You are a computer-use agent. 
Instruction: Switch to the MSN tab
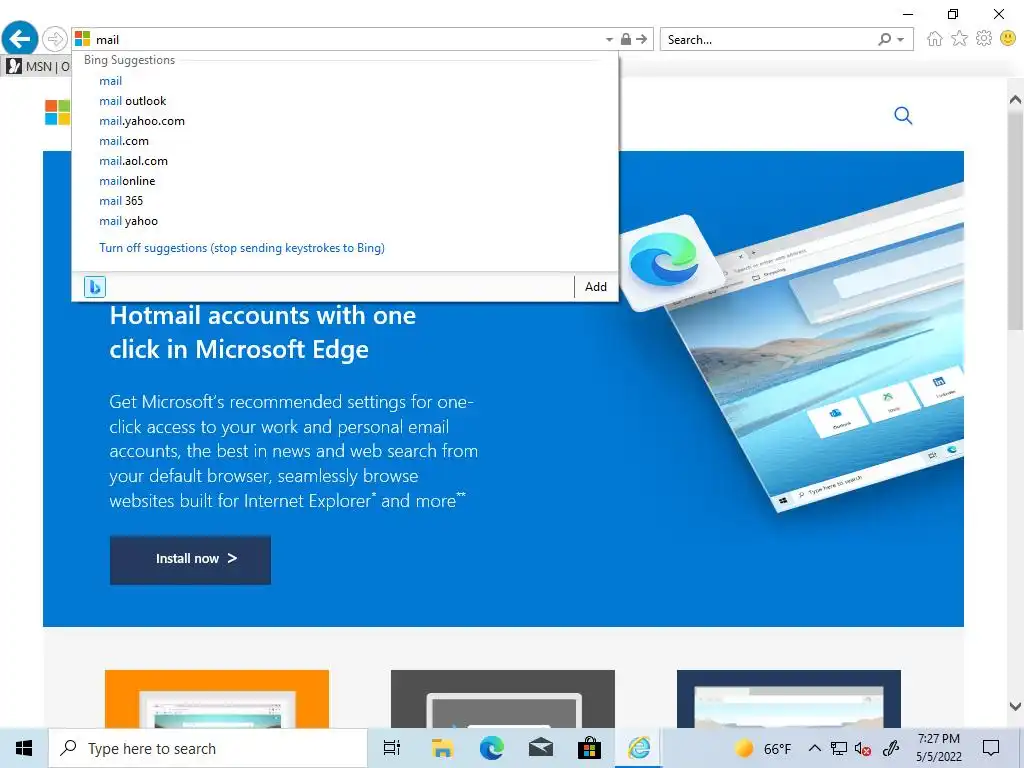38,66
